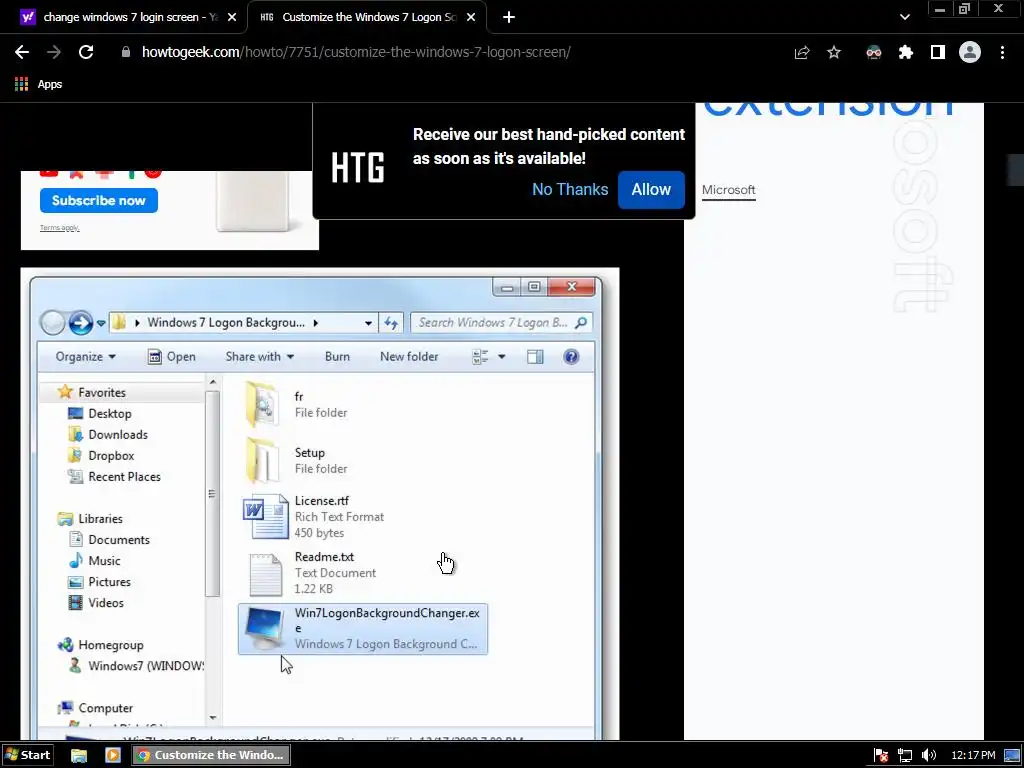Click the 12:17 PM taskbar clock
Image resolution: width=1024 pixels, height=768 pixels.
[x=973, y=756]
